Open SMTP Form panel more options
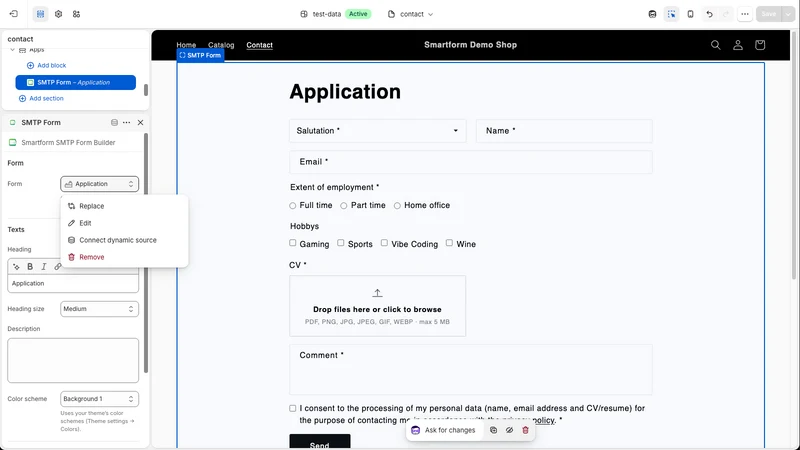 click(127, 122)
